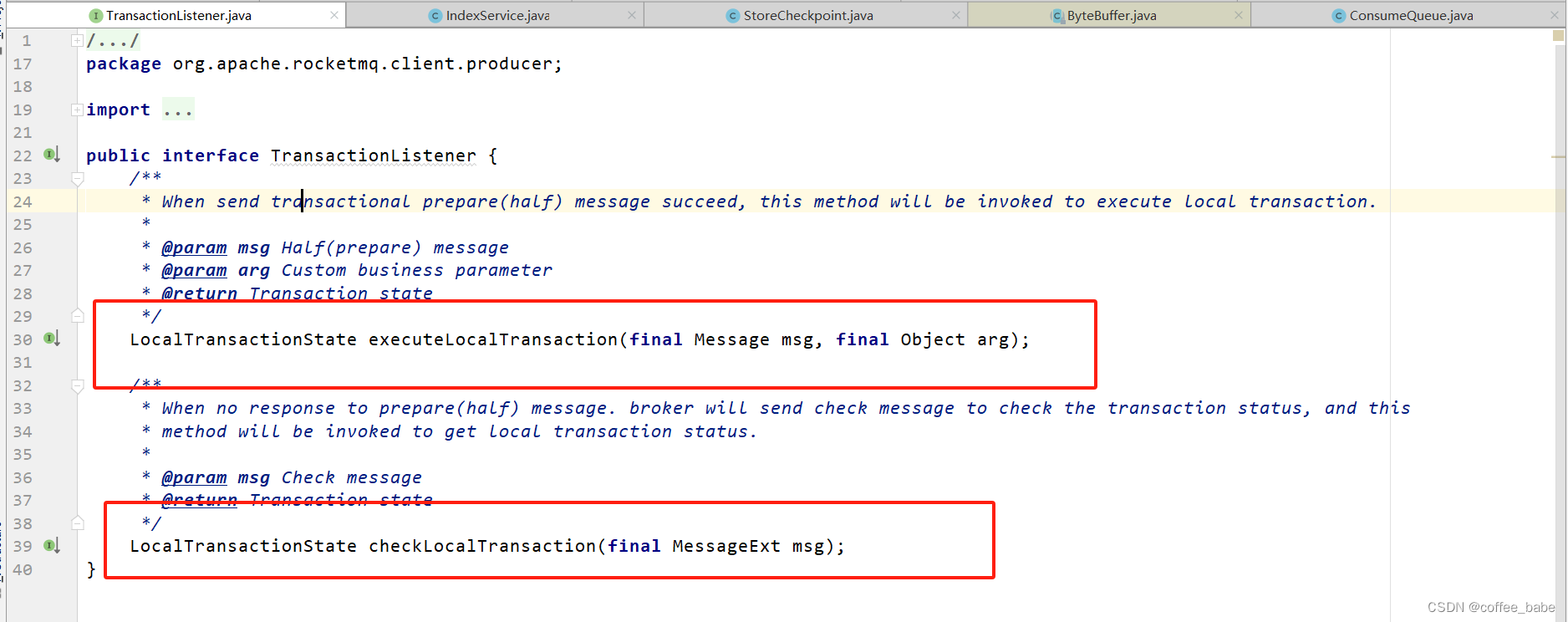This screenshot has width=1568, height=622.
Task: Expand the folded header comment at line 1
Action: 77,40
